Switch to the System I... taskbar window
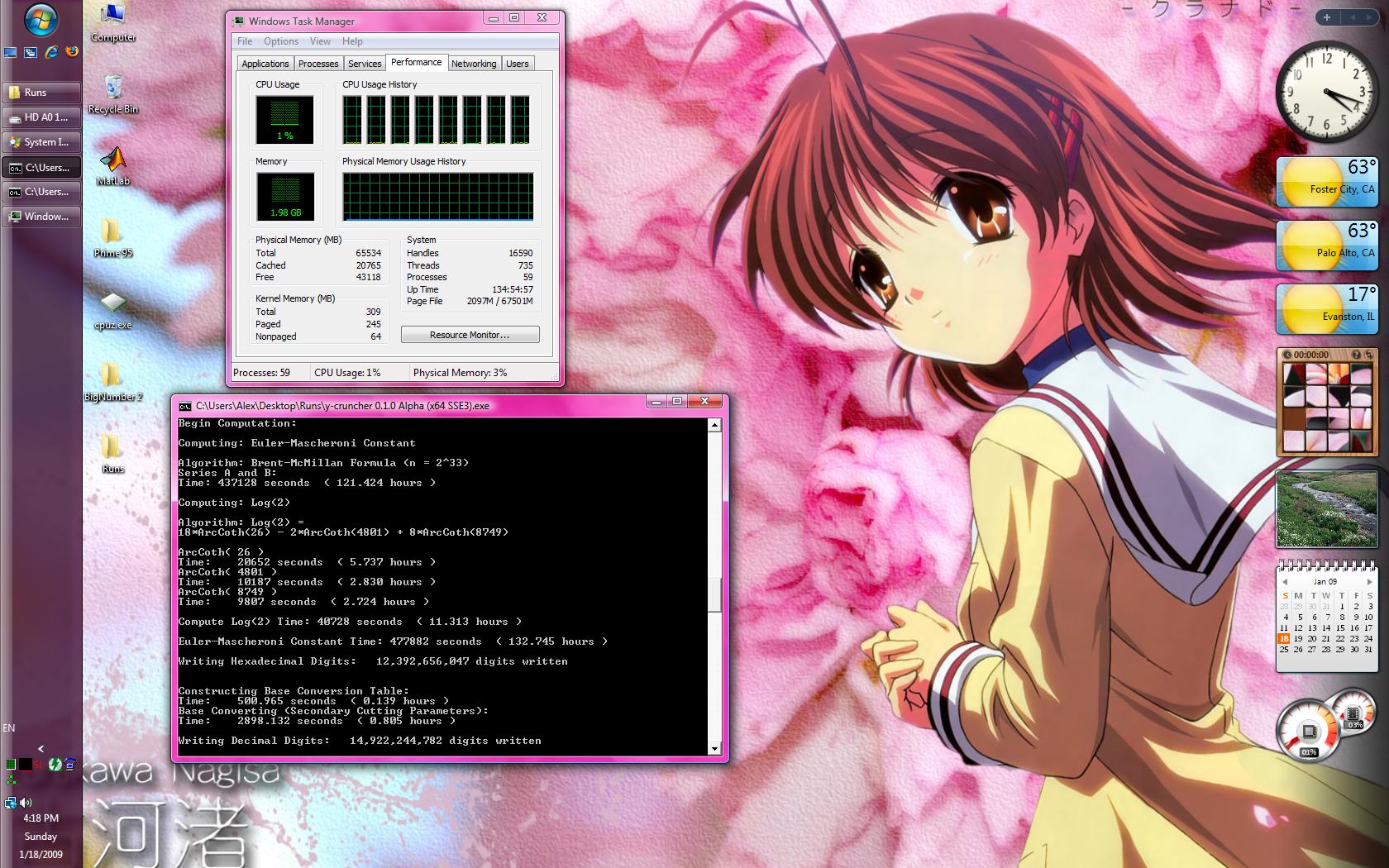The height and width of the screenshot is (868, 1389). 41,142
